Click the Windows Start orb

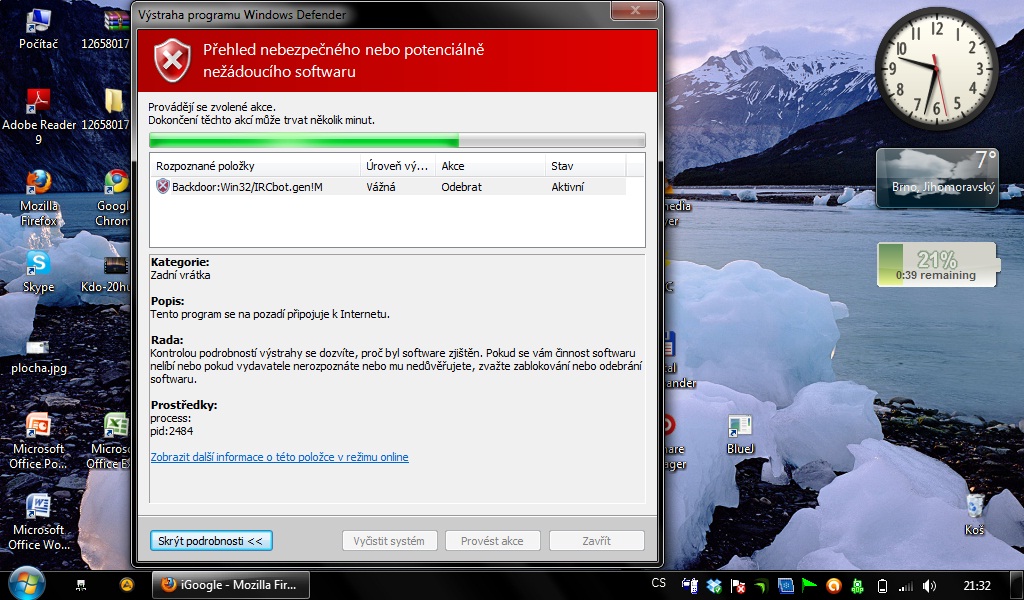pos(26,584)
